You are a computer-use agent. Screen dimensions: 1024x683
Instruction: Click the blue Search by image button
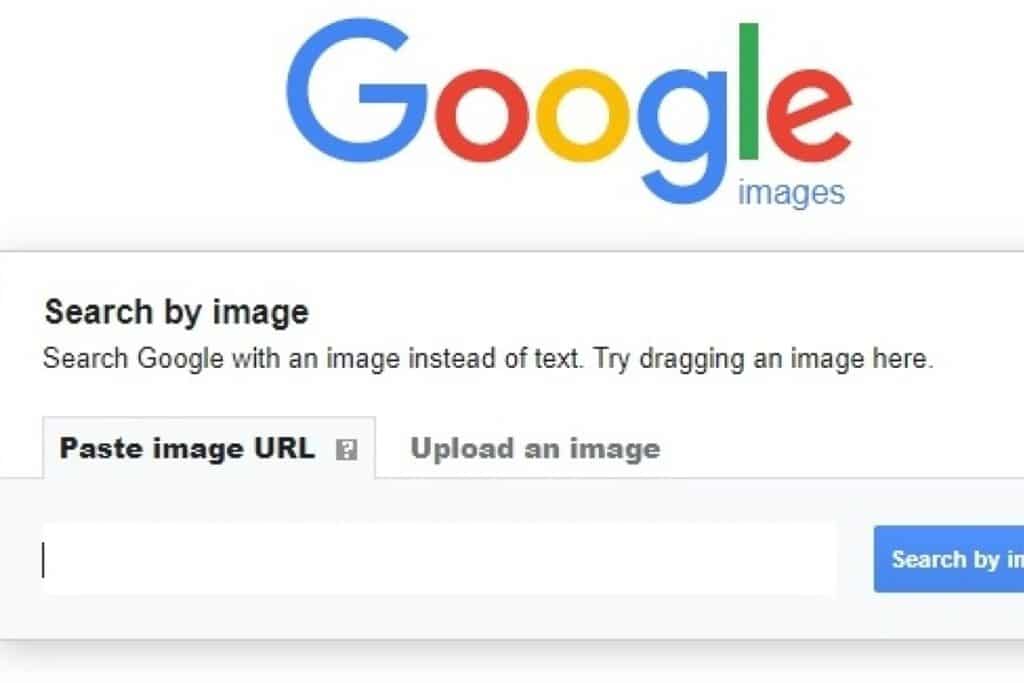click(x=949, y=559)
